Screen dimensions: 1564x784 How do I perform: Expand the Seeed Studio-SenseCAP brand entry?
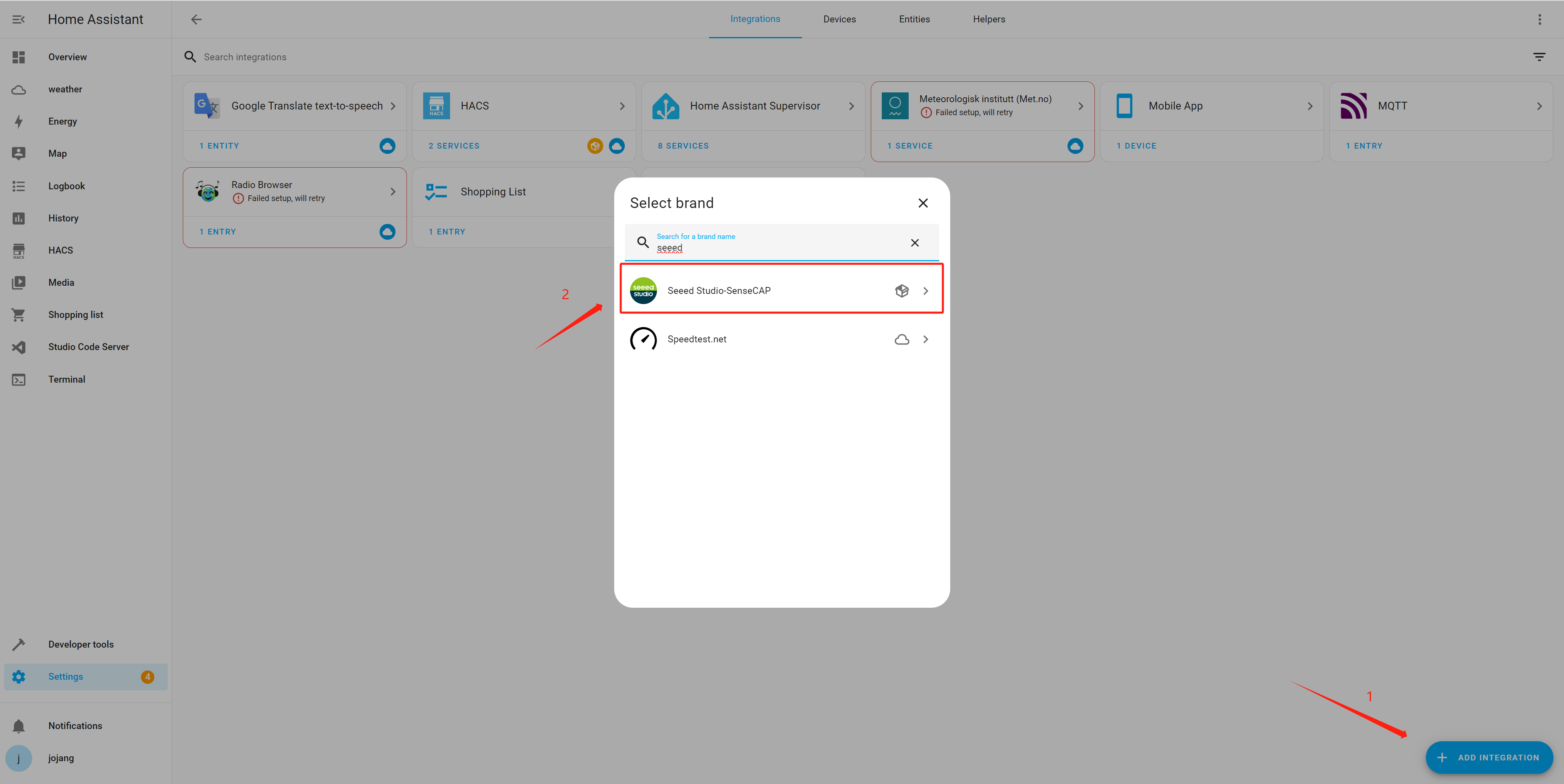925,290
